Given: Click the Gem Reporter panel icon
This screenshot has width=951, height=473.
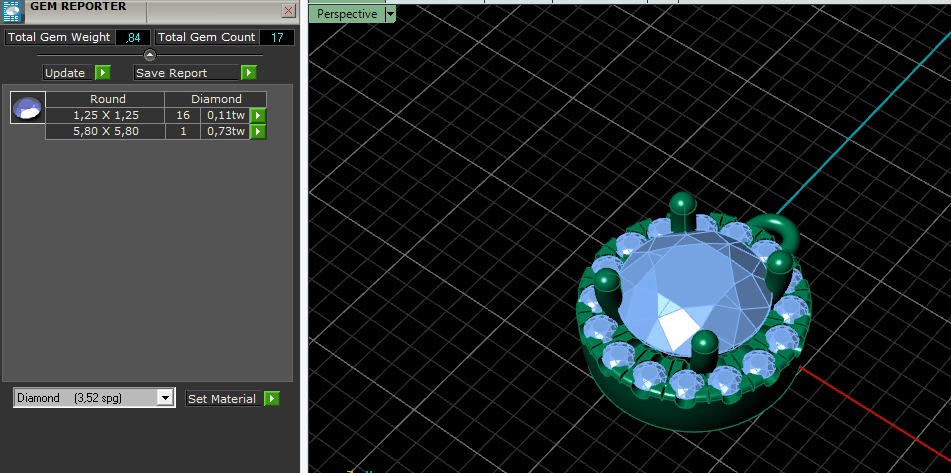Looking at the screenshot, I should tap(12, 10).
